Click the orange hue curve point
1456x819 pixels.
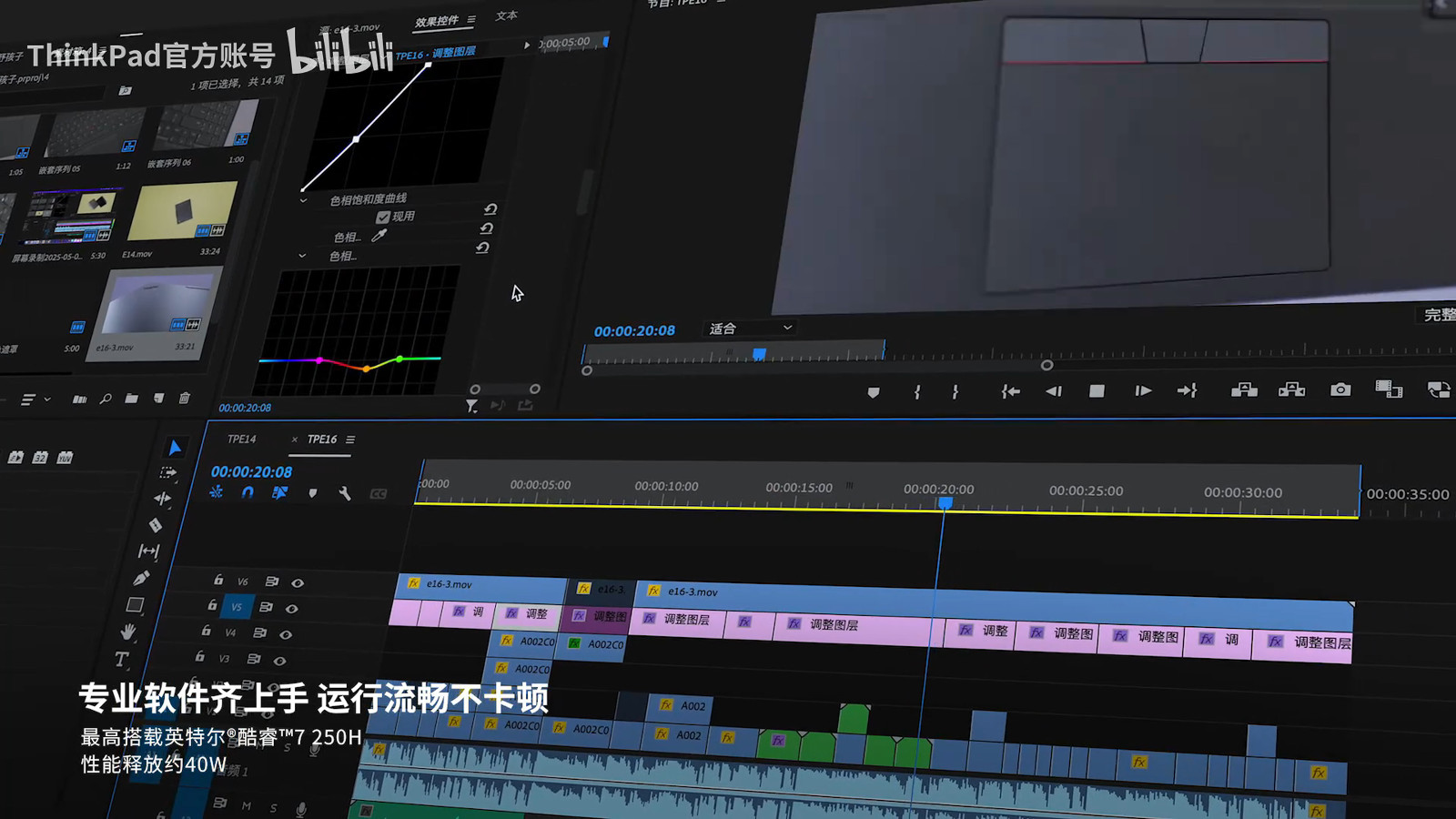click(x=366, y=369)
